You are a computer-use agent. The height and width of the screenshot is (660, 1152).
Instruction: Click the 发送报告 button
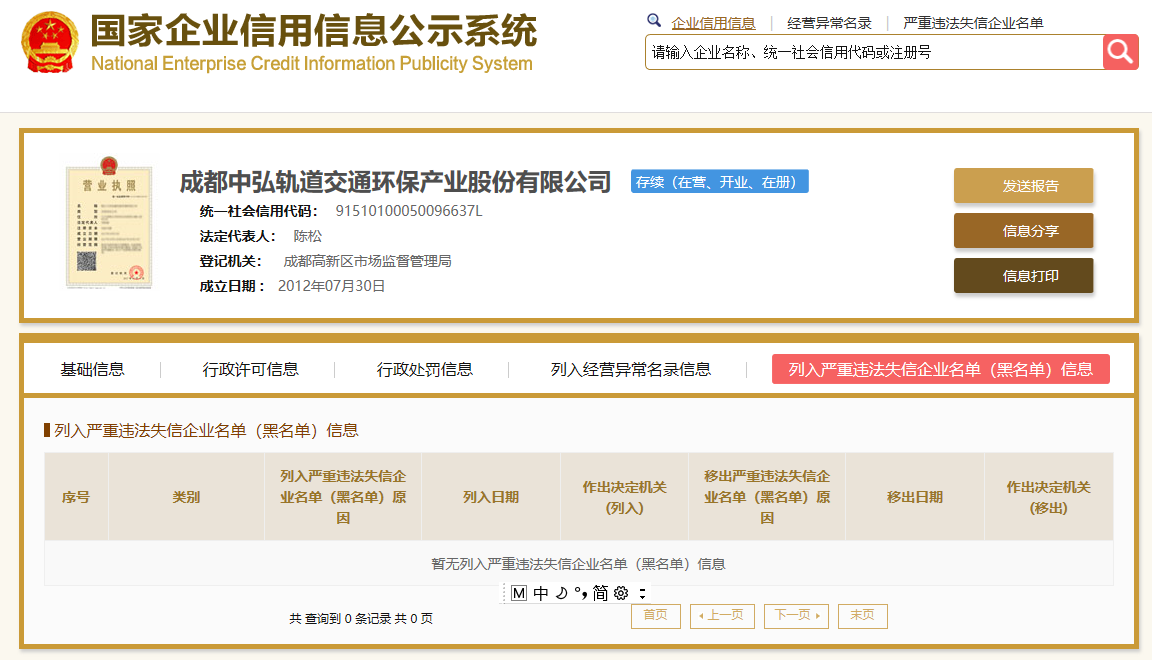click(1023, 186)
